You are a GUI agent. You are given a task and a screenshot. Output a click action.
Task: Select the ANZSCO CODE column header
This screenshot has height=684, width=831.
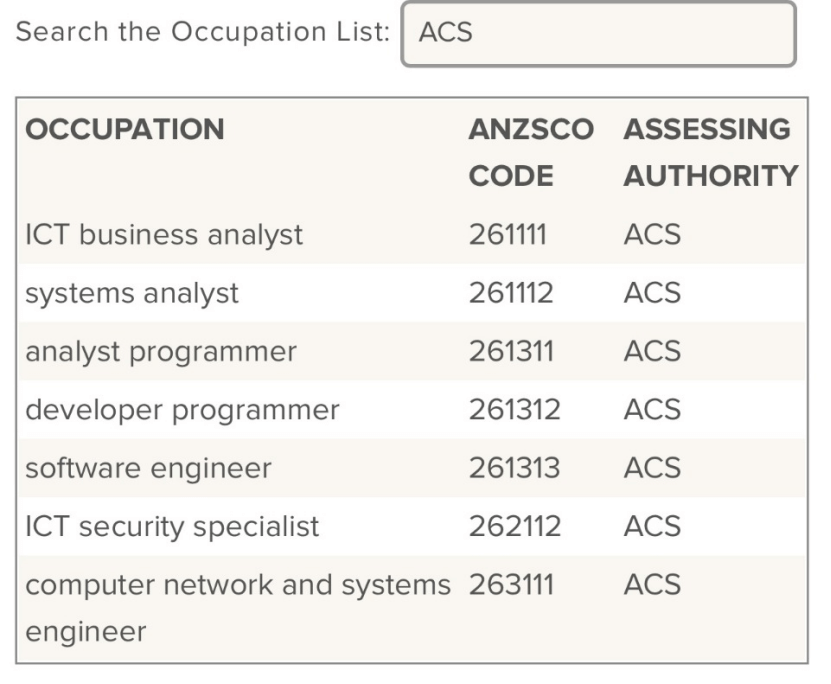coord(531,153)
